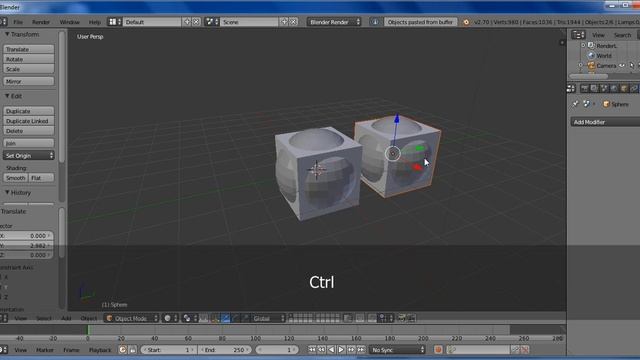This screenshot has width=640, height=360.
Task: Click the Add Modifier dropdown
Action: pyautogui.click(x=605, y=122)
